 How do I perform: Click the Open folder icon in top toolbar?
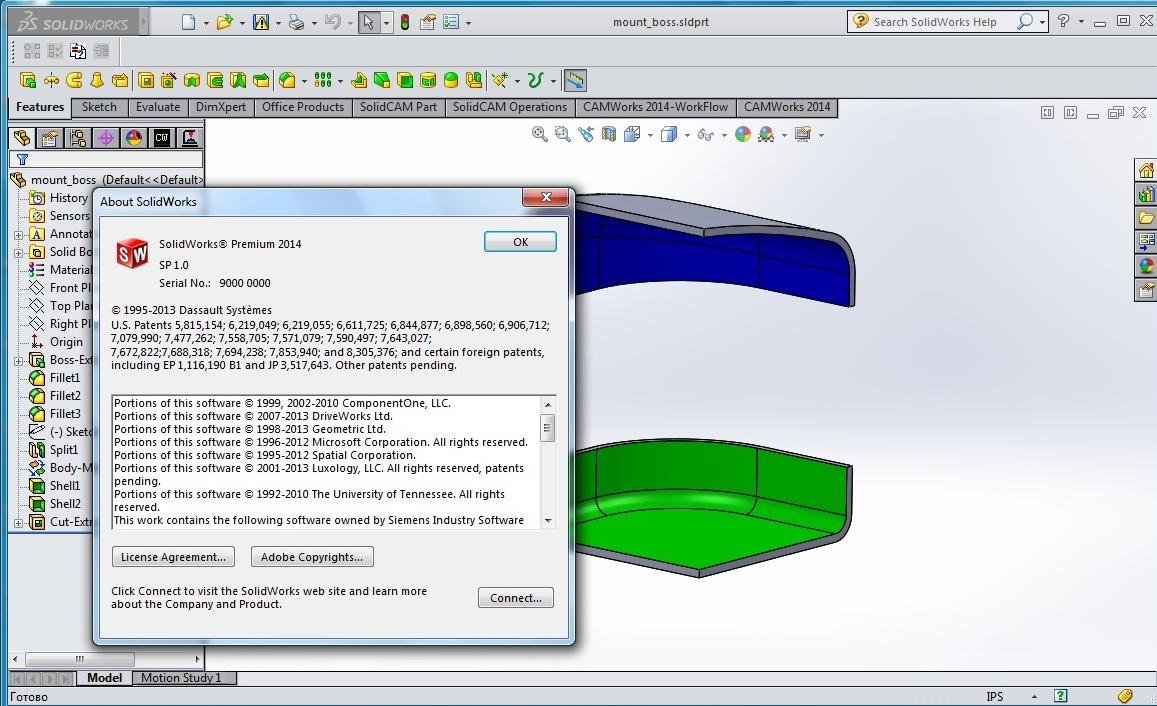pyautogui.click(x=224, y=22)
